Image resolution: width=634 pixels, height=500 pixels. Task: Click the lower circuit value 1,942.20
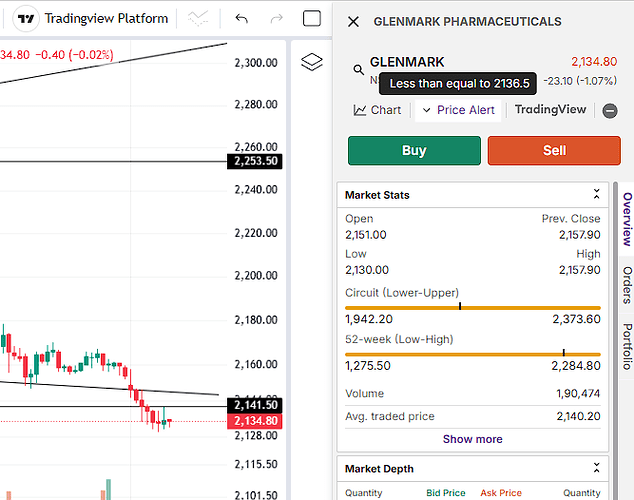pos(369,319)
